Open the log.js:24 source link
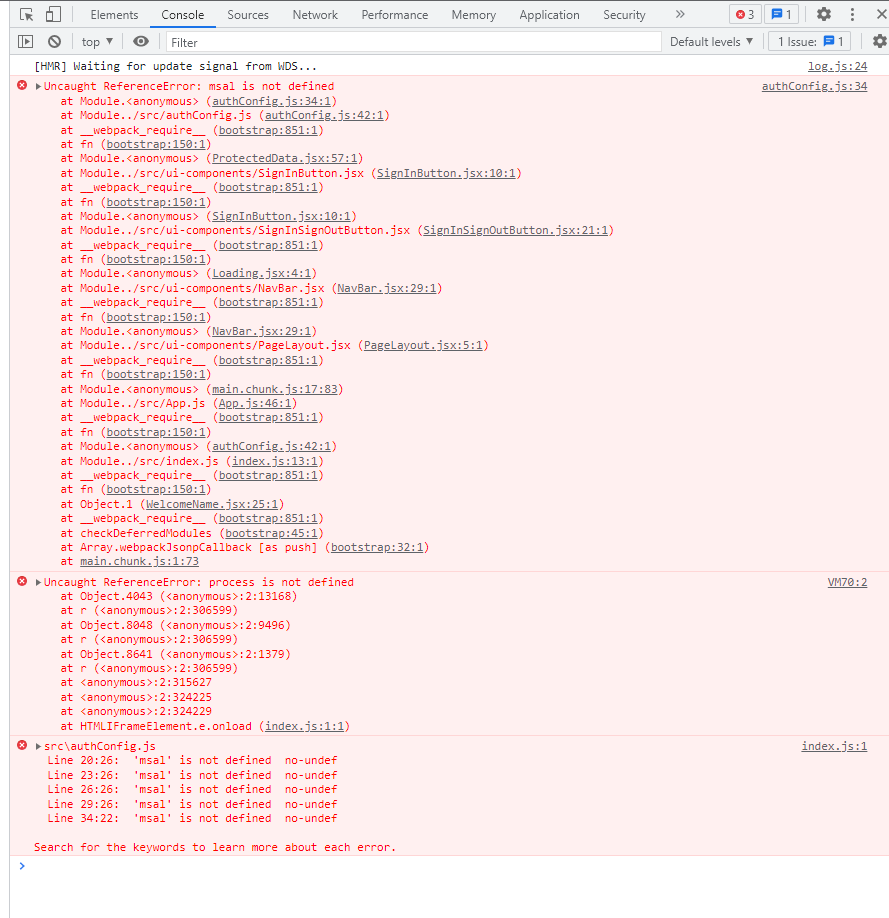889x918 pixels. point(837,64)
